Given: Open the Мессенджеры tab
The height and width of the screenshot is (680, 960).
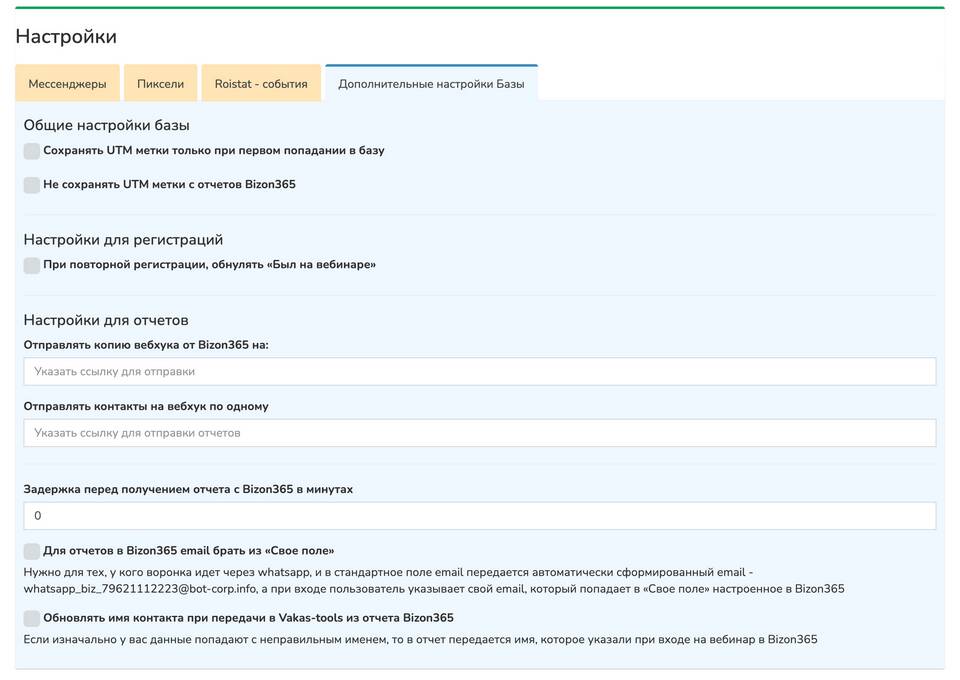Looking at the screenshot, I should click(67, 84).
